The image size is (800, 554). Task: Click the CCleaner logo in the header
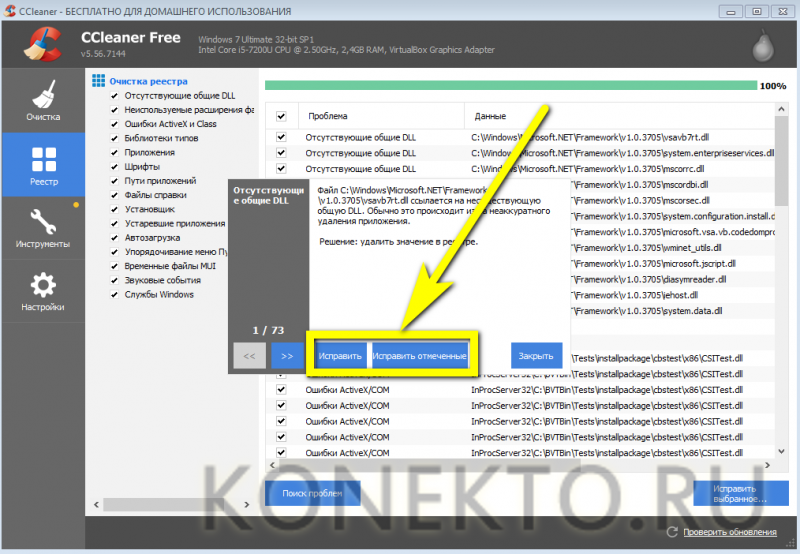point(43,44)
